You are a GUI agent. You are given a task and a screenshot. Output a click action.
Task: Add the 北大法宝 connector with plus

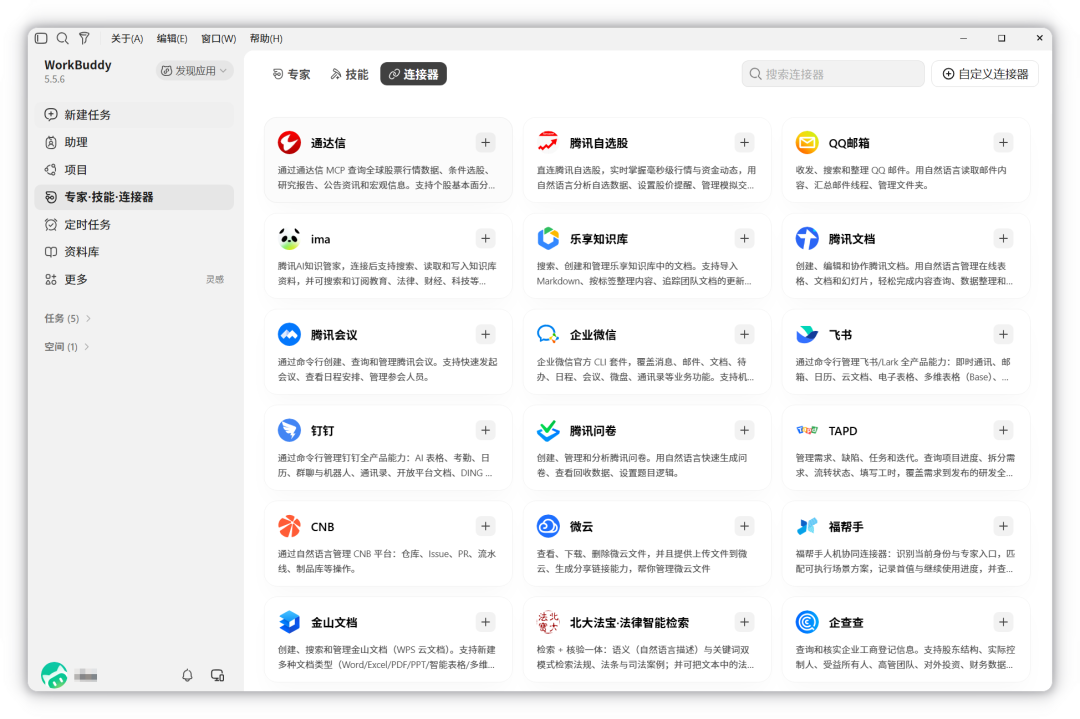pos(745,622)
